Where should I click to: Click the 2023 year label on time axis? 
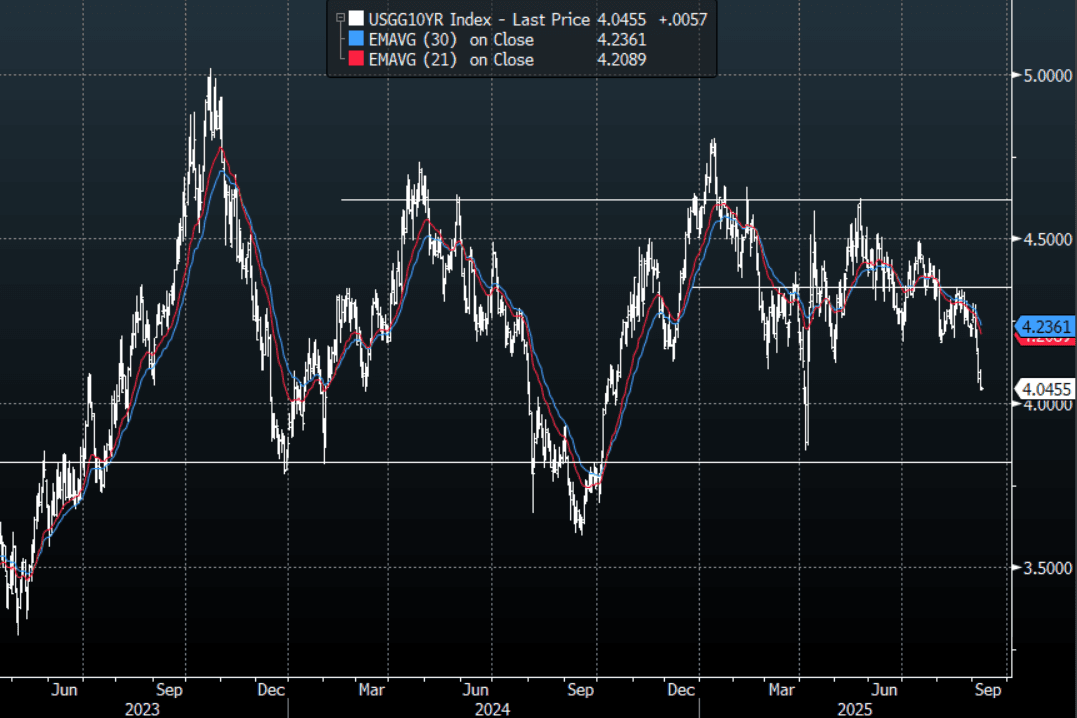141,708
